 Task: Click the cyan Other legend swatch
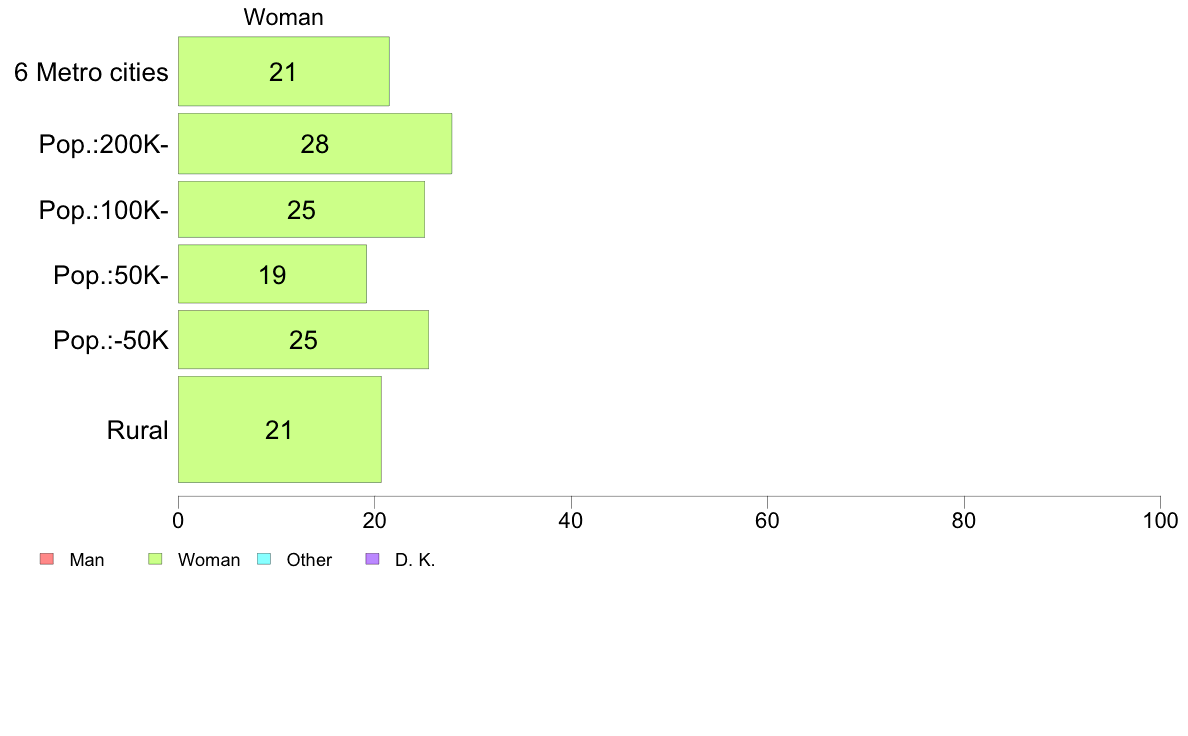(264, 559)
